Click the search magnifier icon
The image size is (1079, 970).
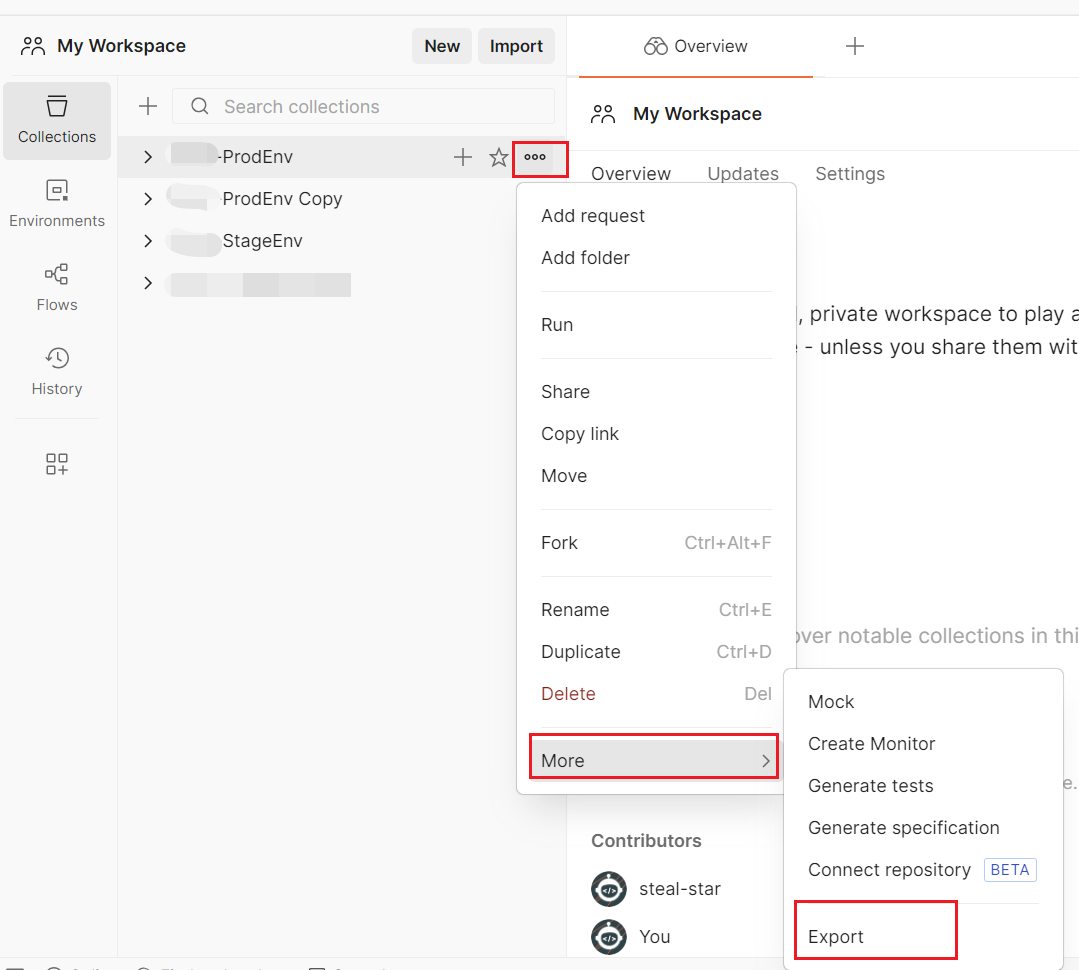coord(200,106)
